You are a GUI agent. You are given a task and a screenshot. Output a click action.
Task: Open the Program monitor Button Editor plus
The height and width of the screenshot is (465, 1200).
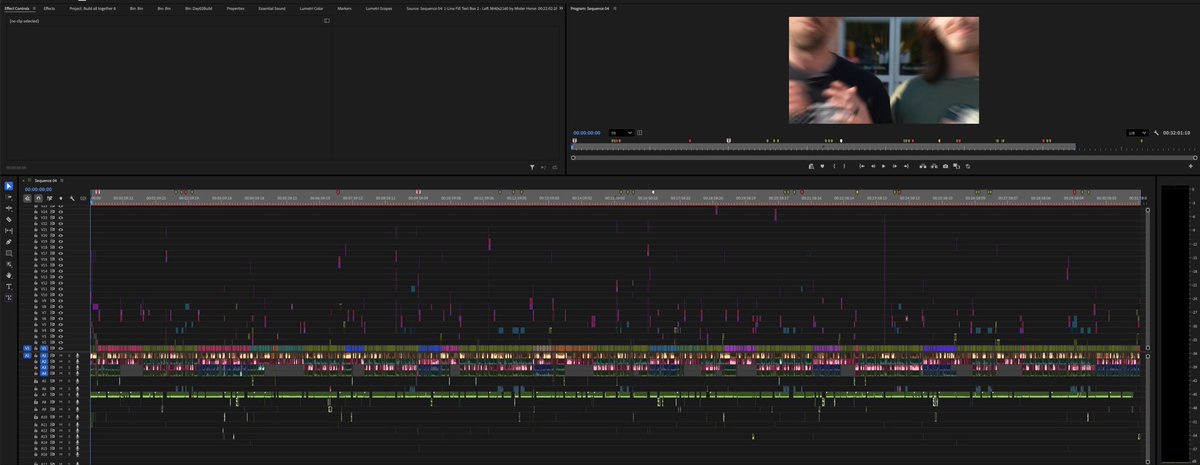click(x=1190, y=166)
